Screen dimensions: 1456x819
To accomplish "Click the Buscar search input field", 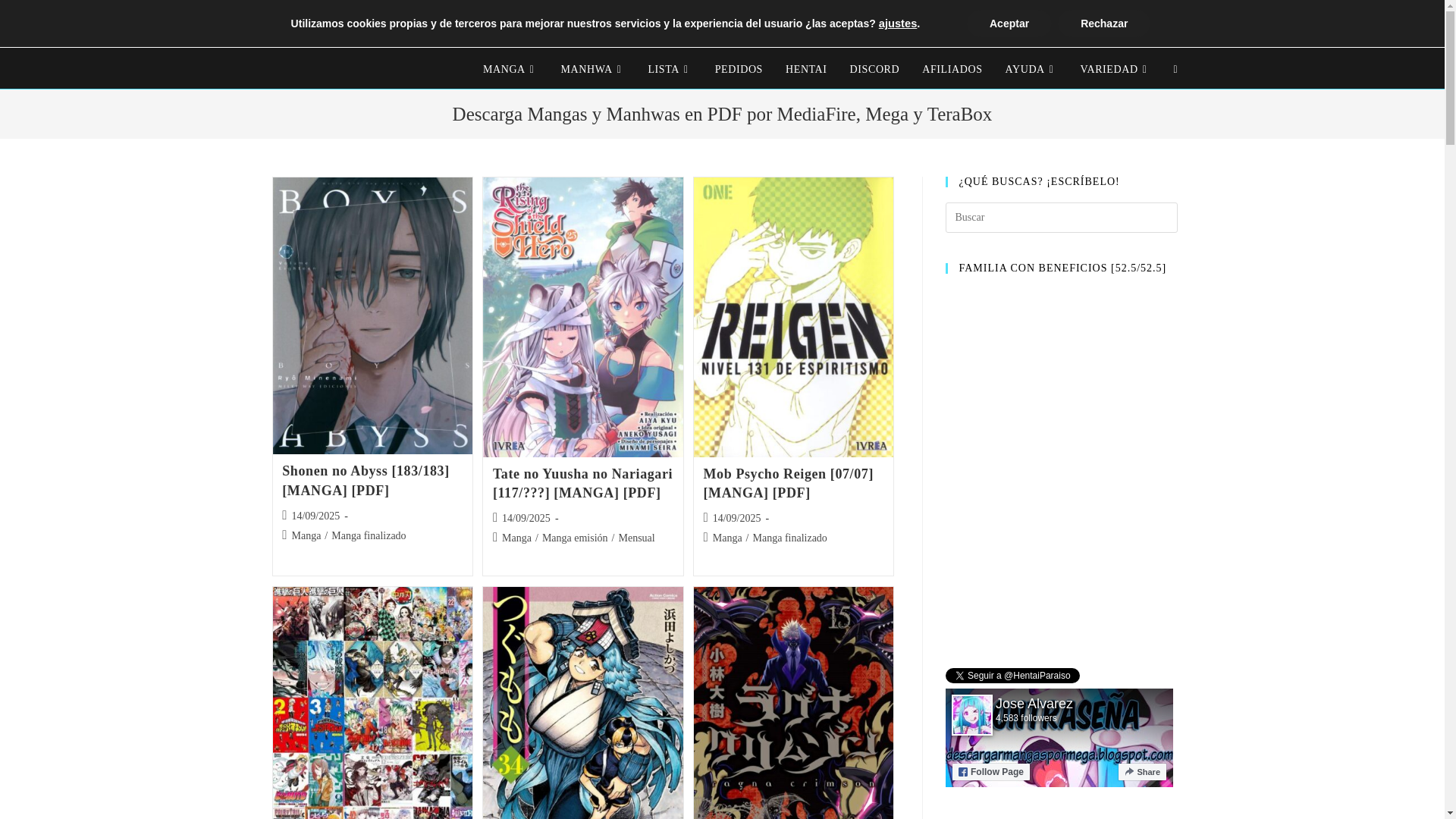I will (x=1061, y=218).
